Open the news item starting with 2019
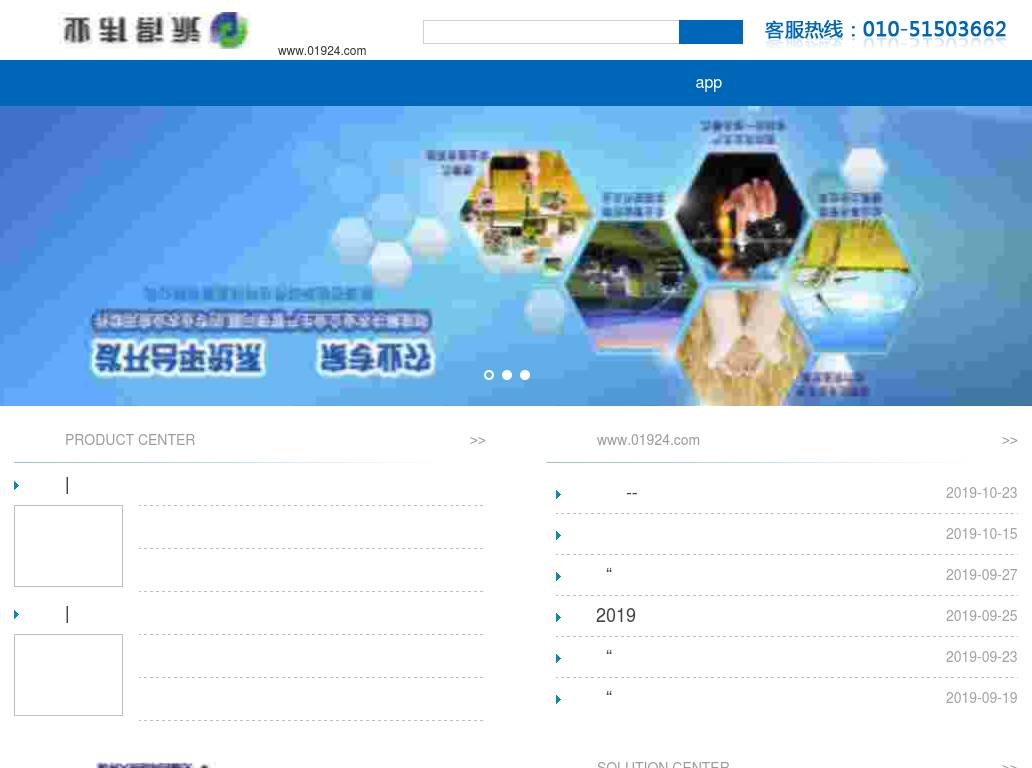1032x768 pixels. click(615, 615)
